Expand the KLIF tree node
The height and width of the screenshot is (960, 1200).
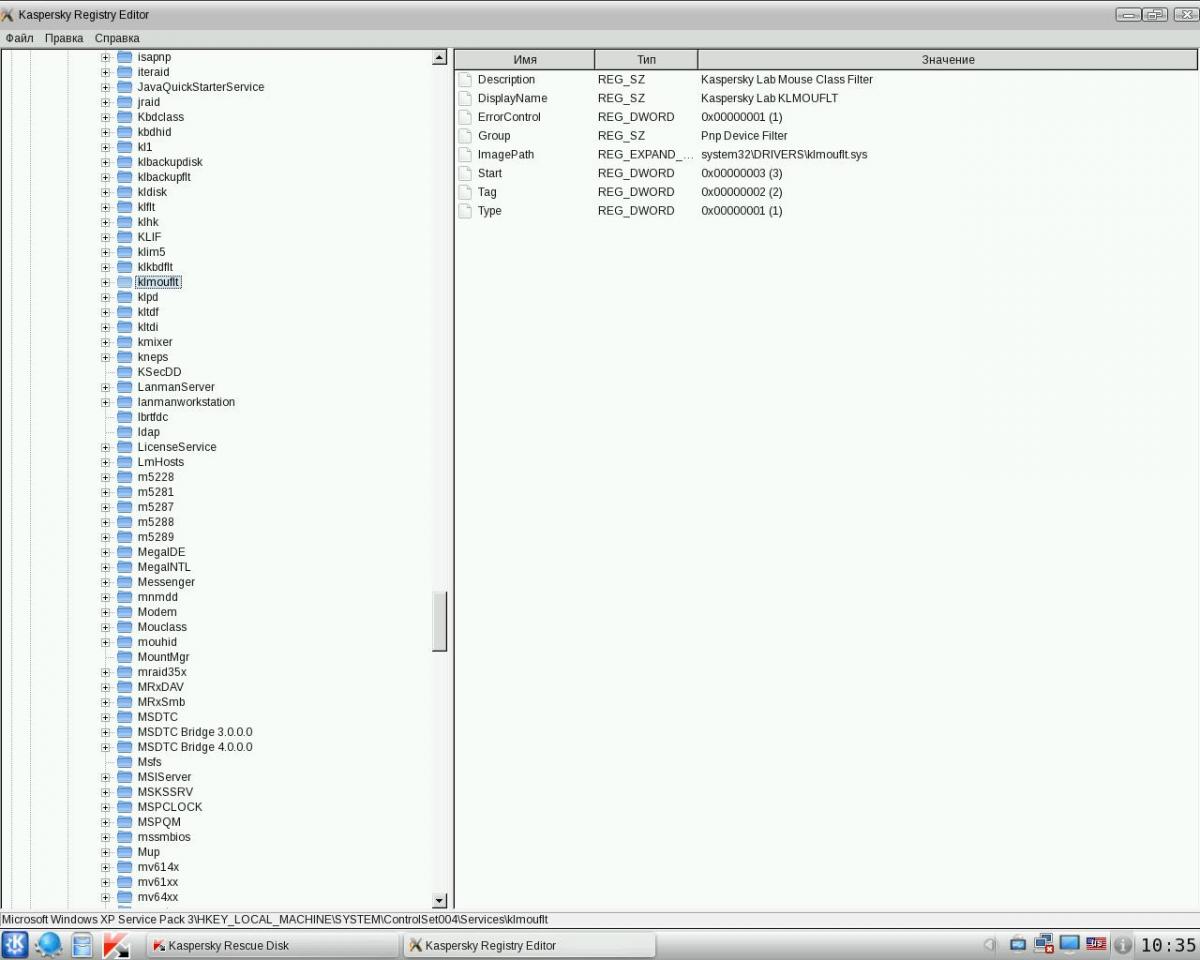click(105, 237)
